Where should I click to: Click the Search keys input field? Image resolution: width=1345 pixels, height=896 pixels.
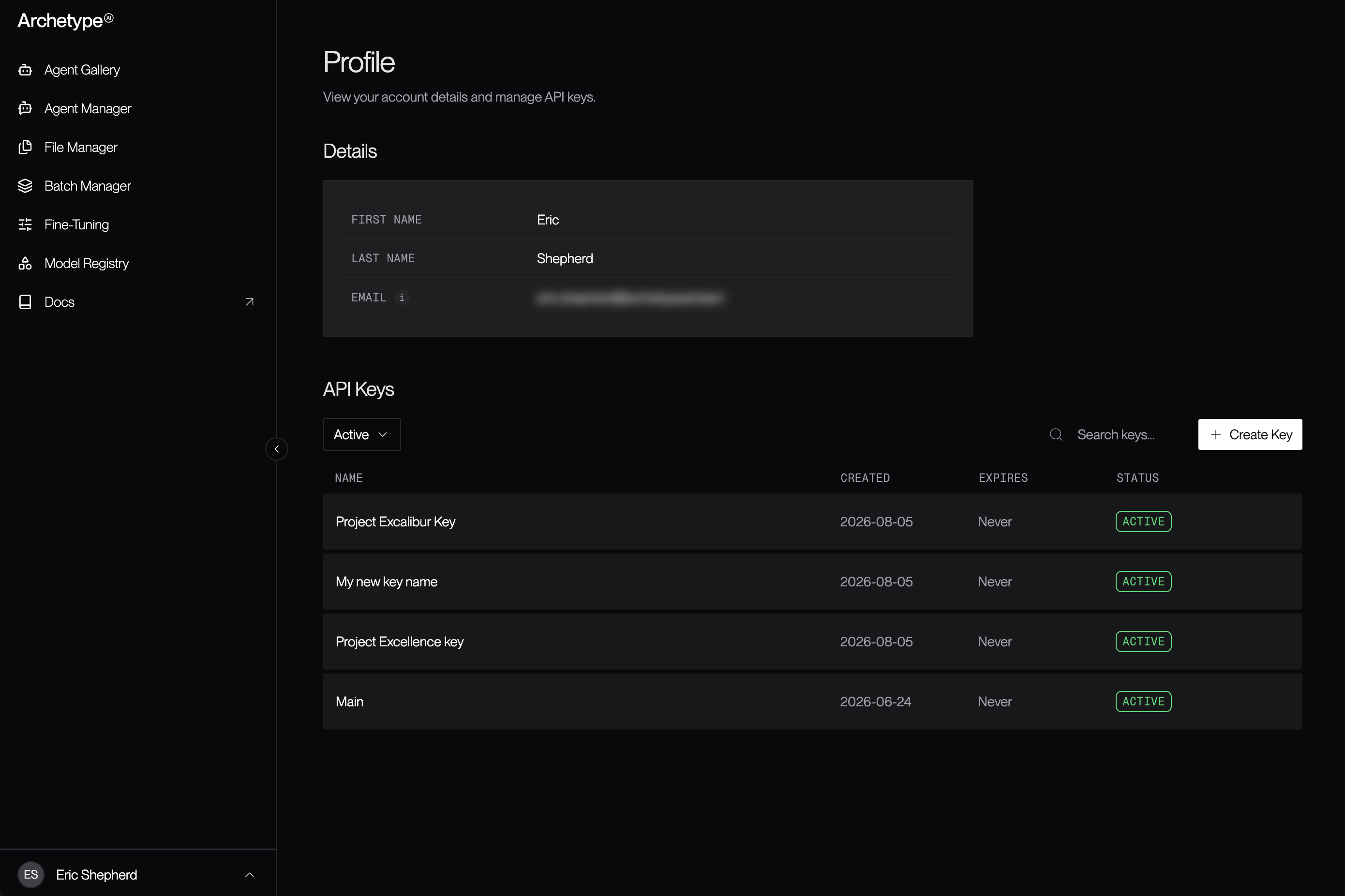point(1117,435)
